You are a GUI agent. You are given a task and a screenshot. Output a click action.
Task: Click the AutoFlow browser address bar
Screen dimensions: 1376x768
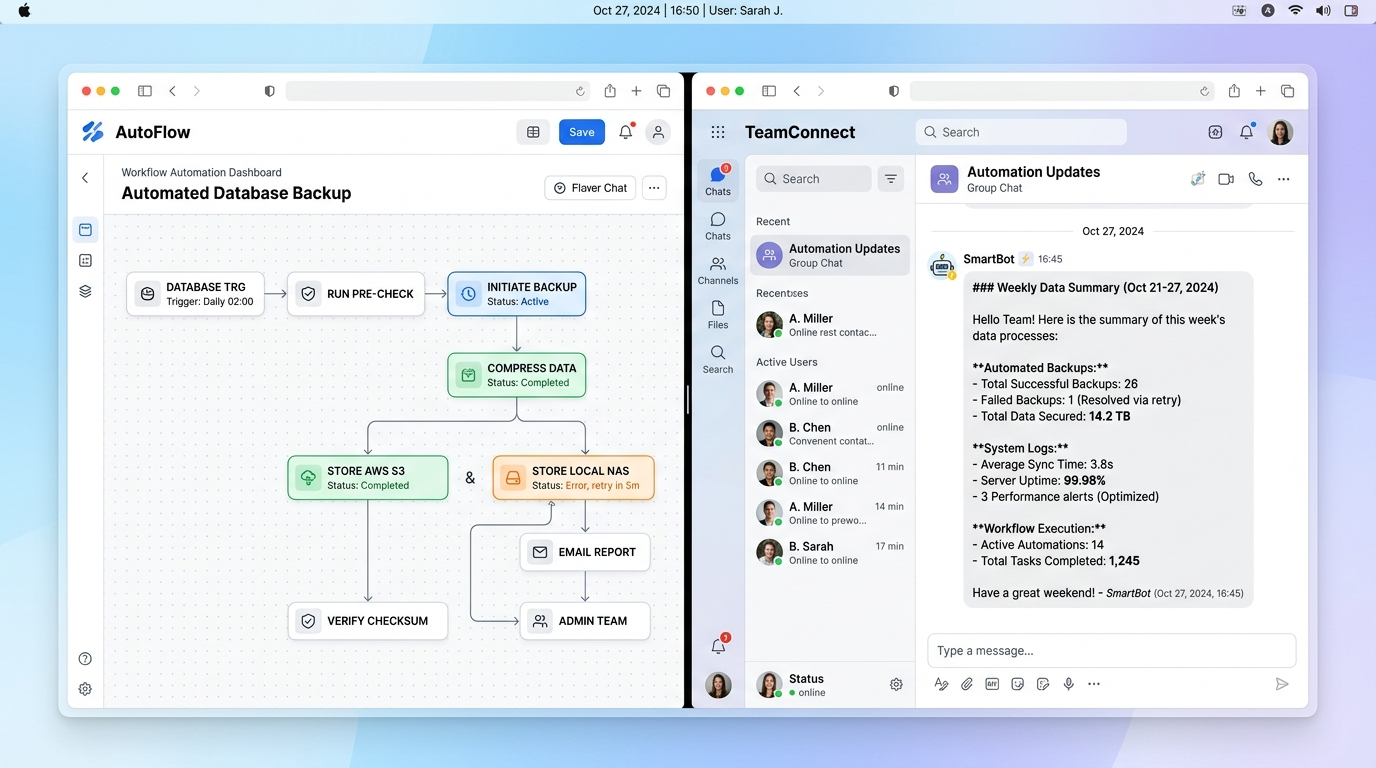click(440, 91)
